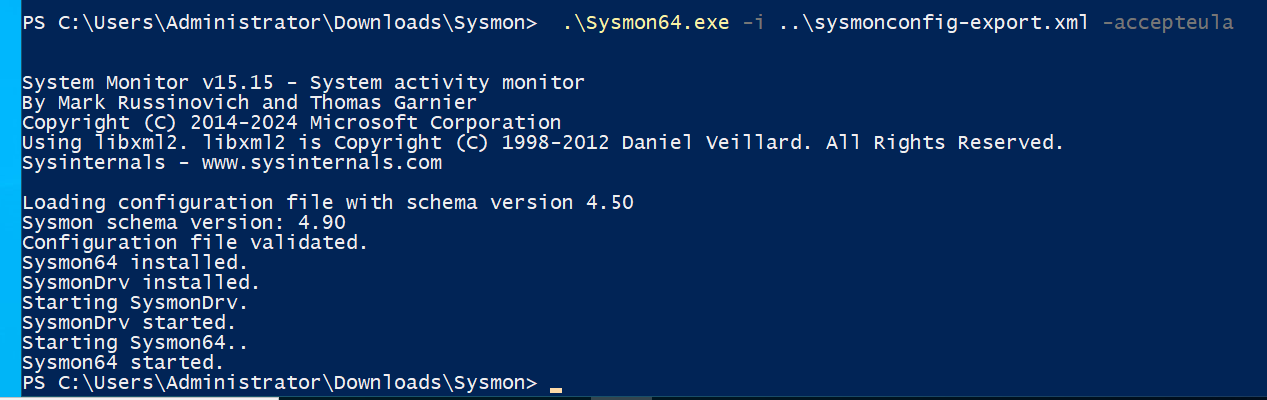Click the -i parameter in the command

[753, 22]
